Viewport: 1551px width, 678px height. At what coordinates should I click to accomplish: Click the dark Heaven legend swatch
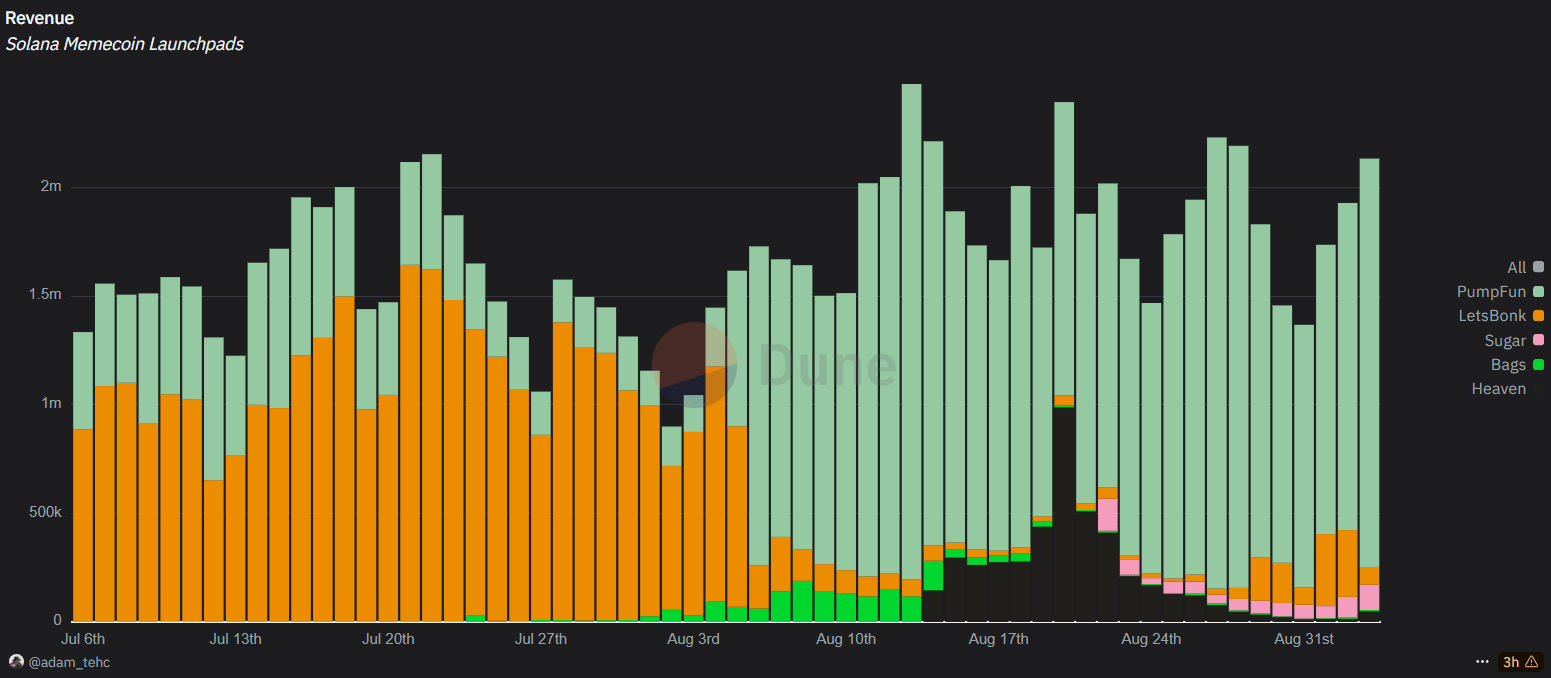tap(1538, 389)
